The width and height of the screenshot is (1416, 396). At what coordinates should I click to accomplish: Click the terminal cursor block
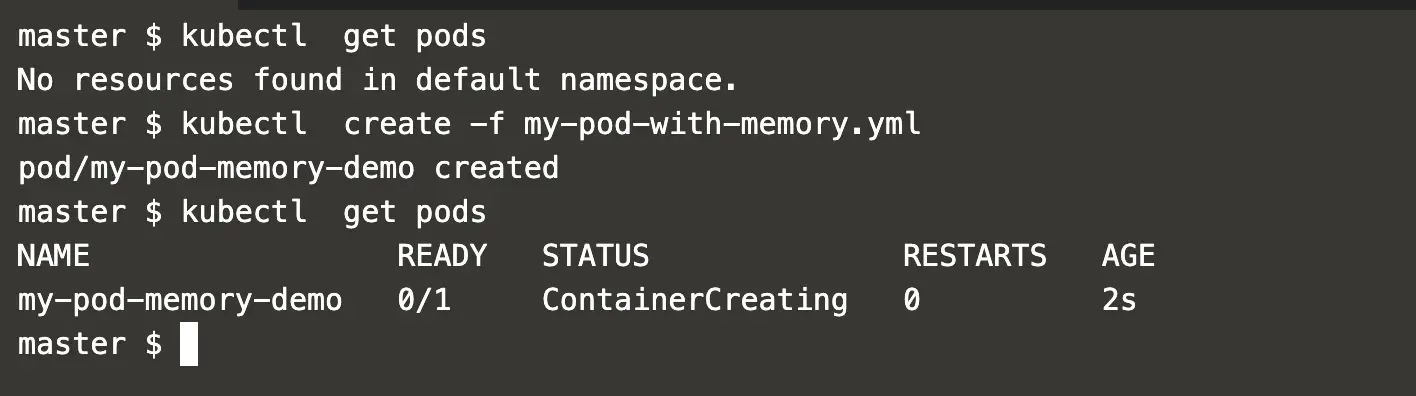point(189,344)
